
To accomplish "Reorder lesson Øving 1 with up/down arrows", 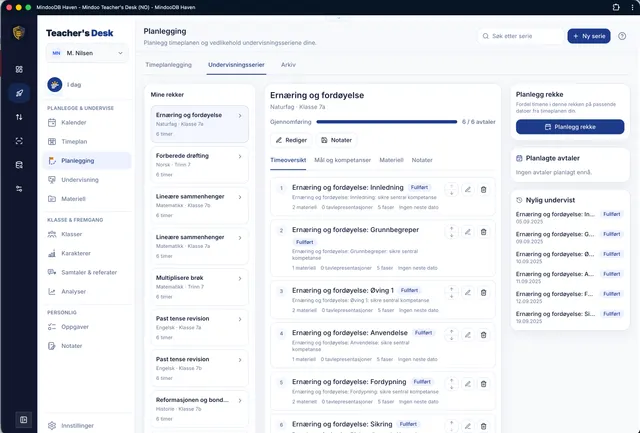I will [x=451, y=292].
